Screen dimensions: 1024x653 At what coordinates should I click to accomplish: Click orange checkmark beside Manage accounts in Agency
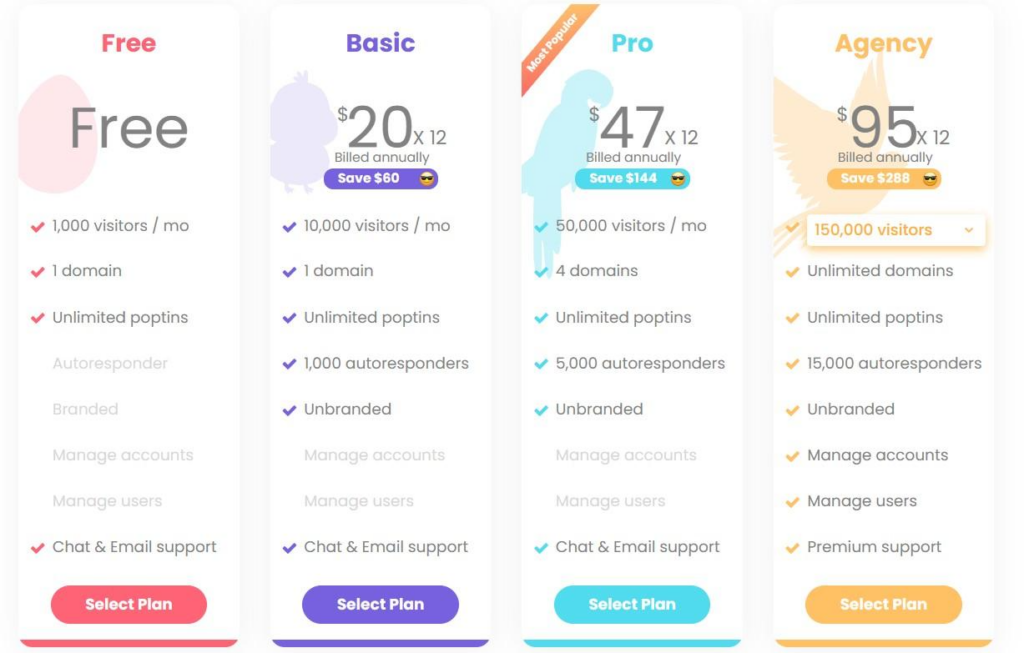(x=792, y=456)
